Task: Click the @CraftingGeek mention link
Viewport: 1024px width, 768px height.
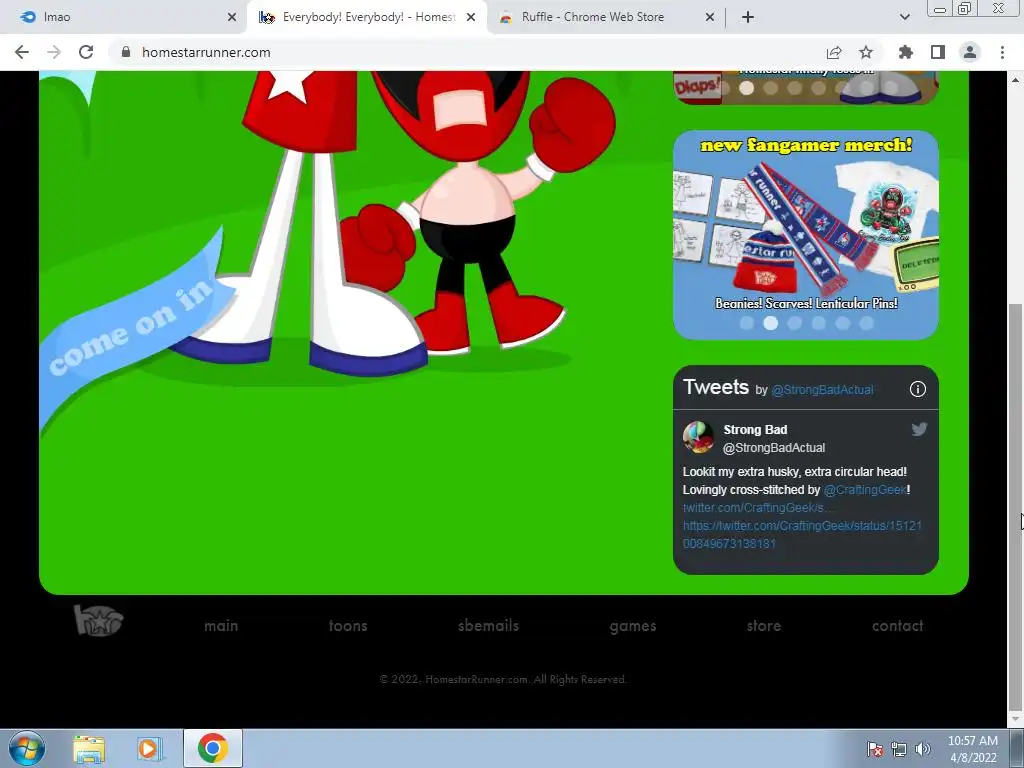Action: 865,490
